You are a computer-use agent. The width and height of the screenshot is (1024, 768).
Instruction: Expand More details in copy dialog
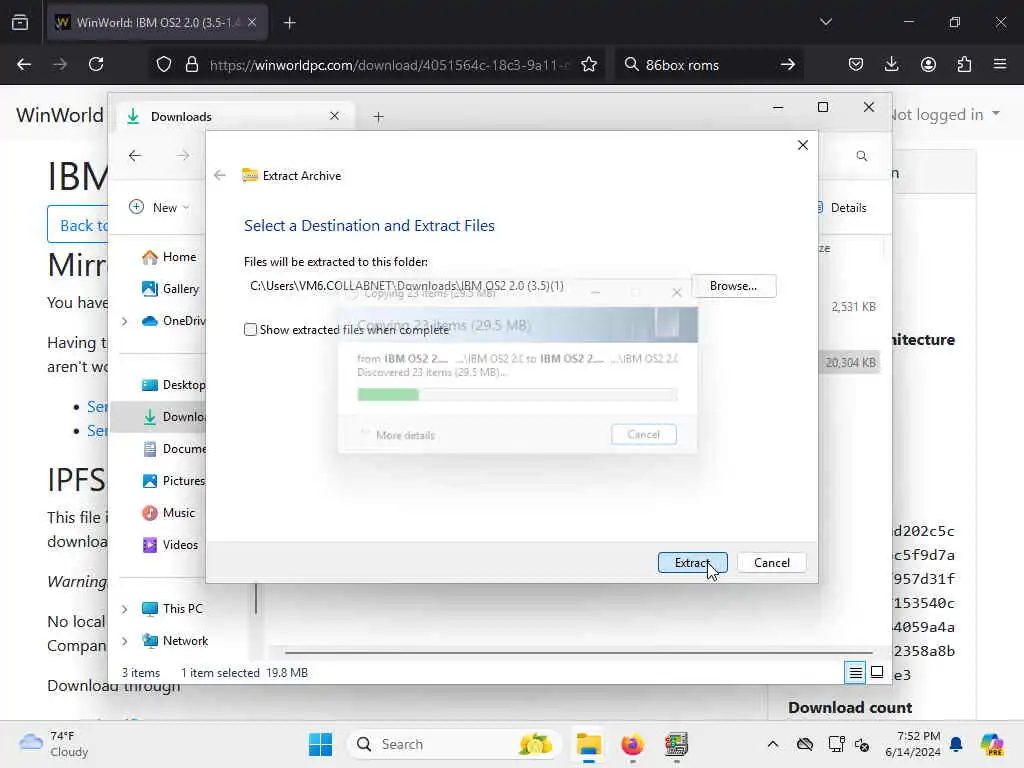[x=397, y=435]
